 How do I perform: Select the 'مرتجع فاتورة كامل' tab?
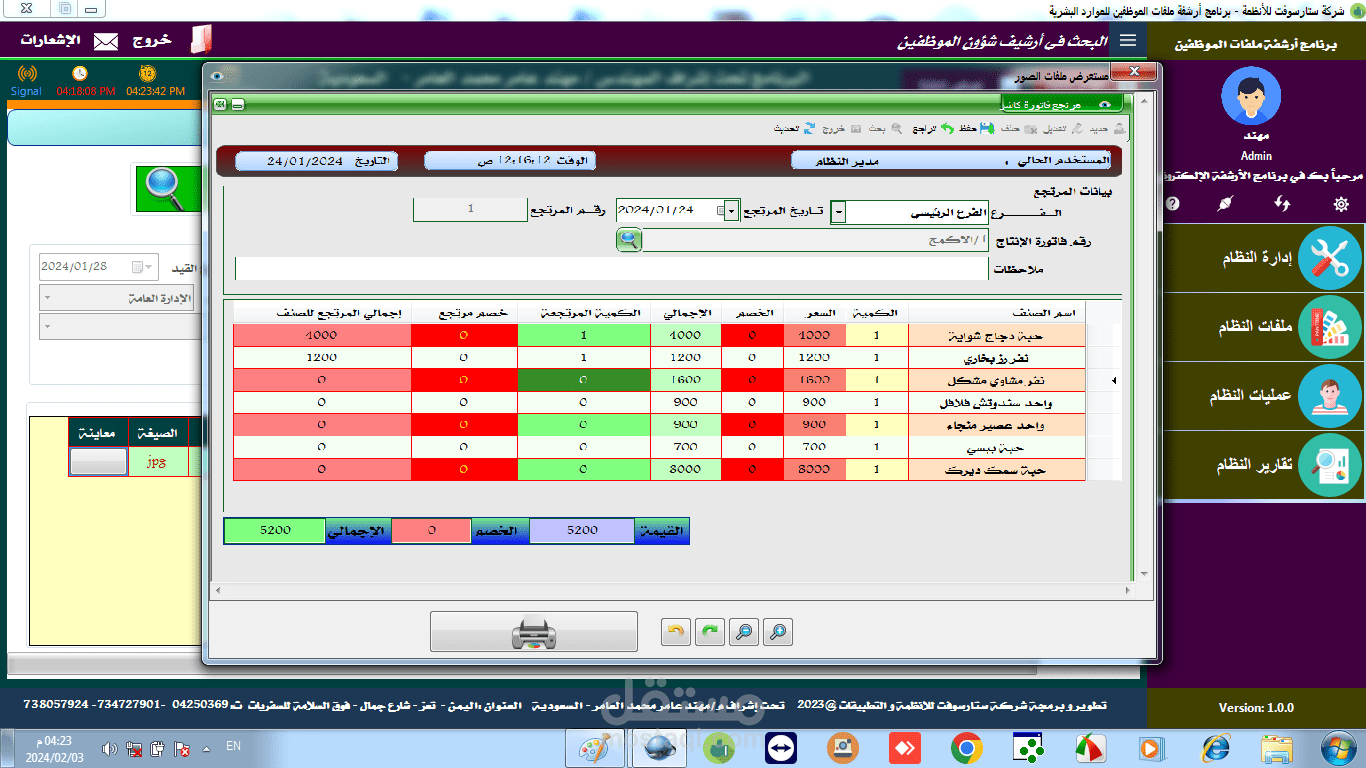point(1060,104)
